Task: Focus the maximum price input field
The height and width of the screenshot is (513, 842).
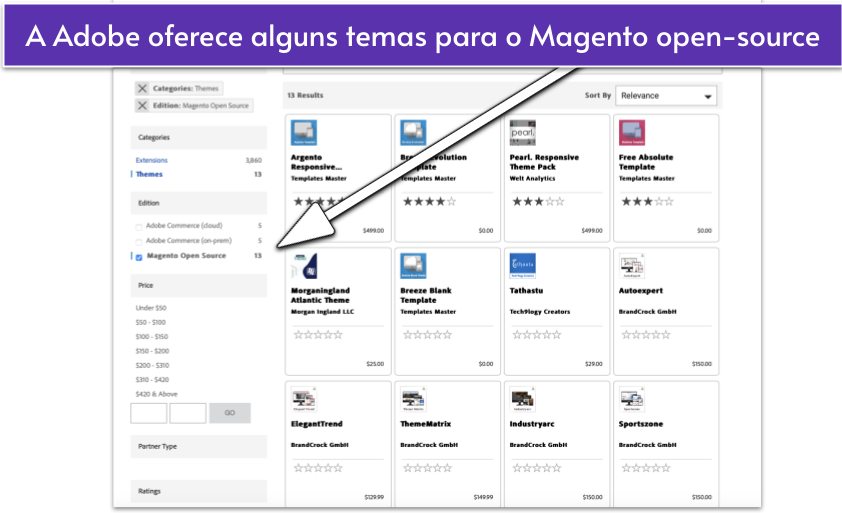Action: [188, 413]
